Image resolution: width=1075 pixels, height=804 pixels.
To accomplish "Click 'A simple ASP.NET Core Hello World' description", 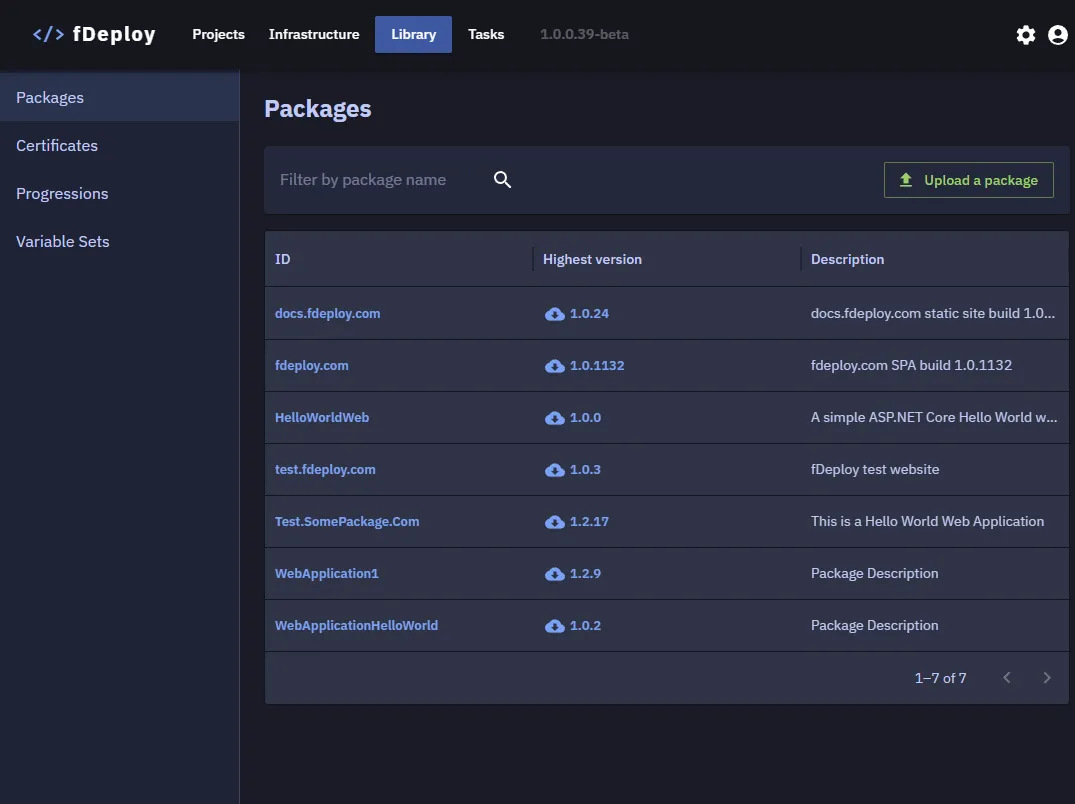I will 934,417.
